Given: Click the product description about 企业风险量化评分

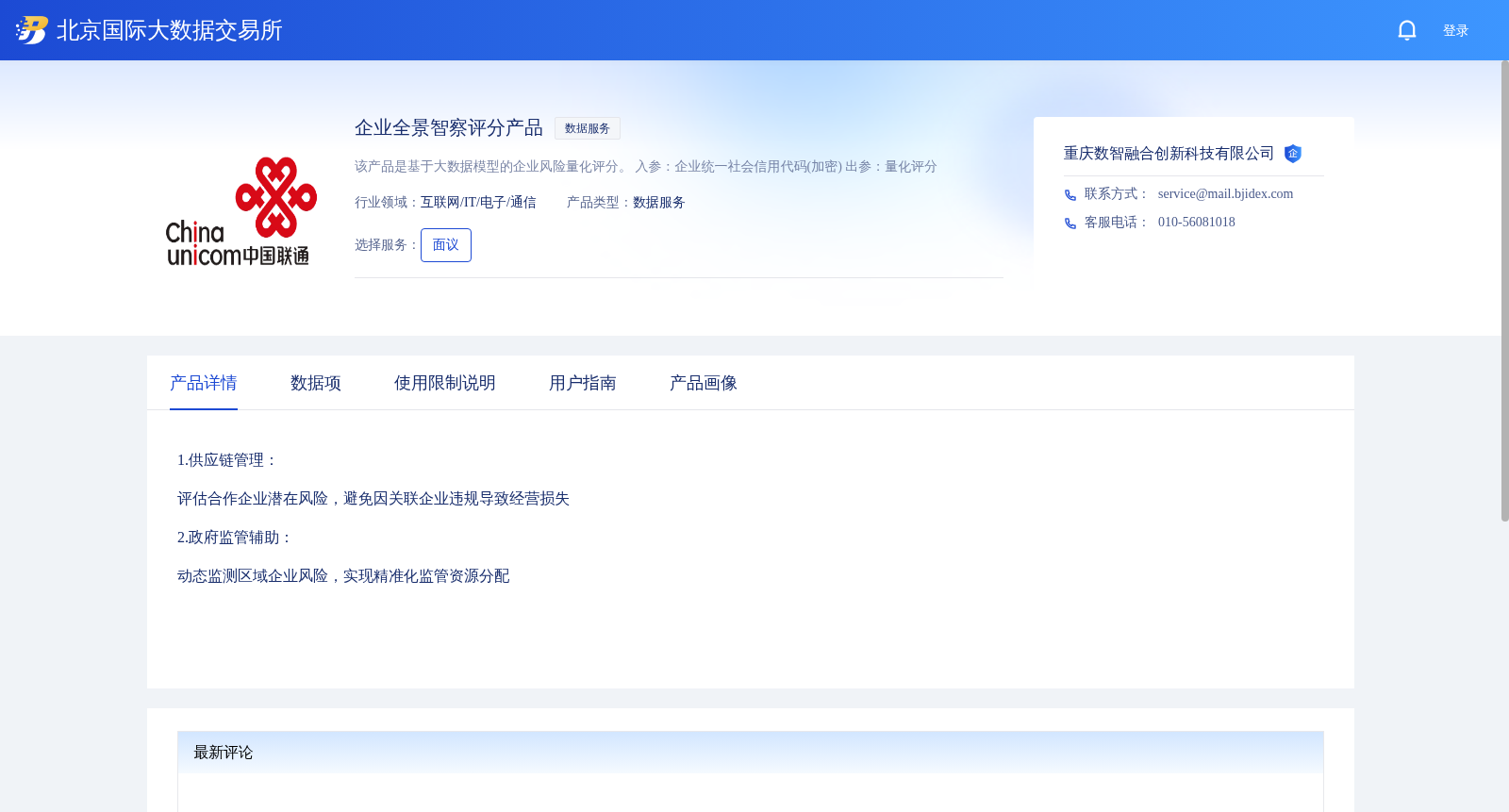Looking at the screenshot, I should tap(646, 167).
